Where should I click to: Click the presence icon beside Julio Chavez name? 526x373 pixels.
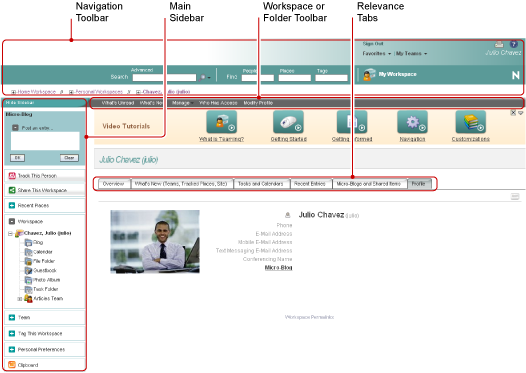click(287, 215)
